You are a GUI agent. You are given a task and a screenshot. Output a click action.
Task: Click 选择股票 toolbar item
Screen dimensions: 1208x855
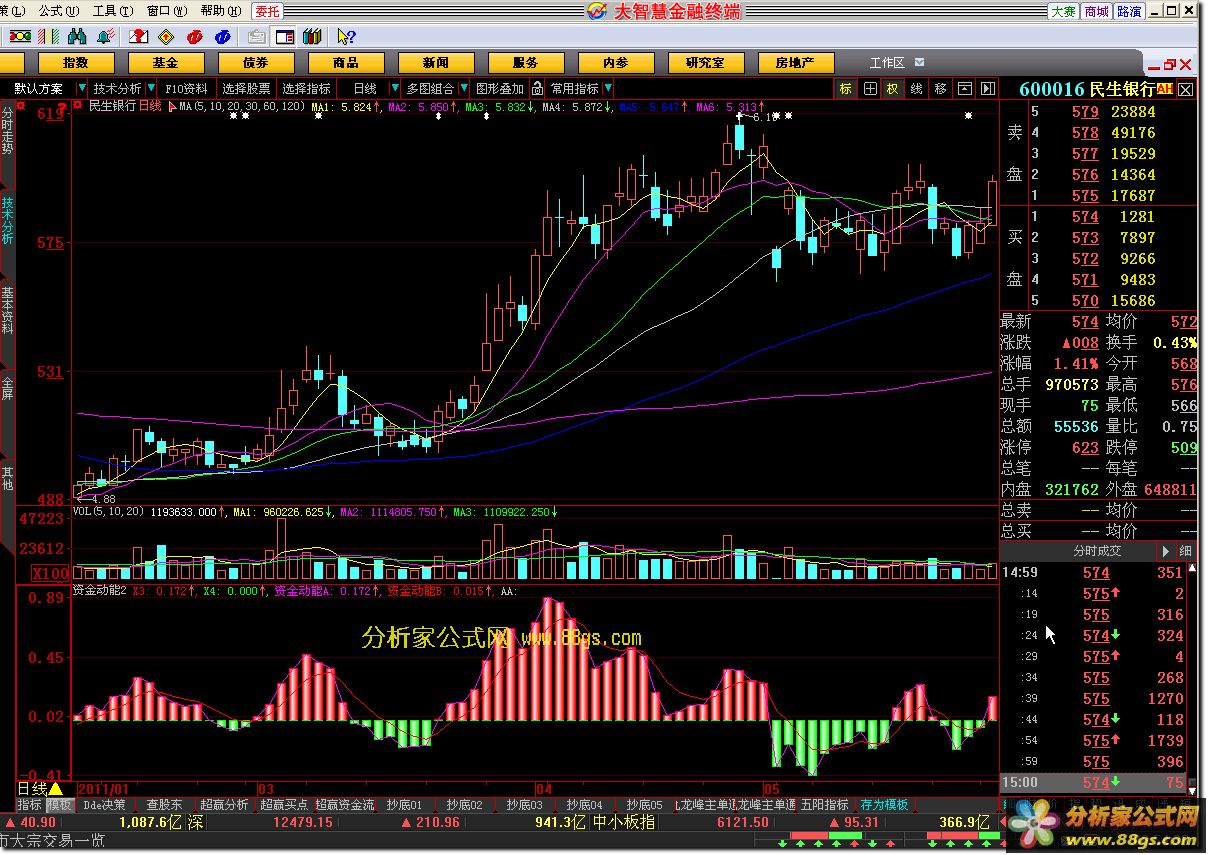pos(246,89)
